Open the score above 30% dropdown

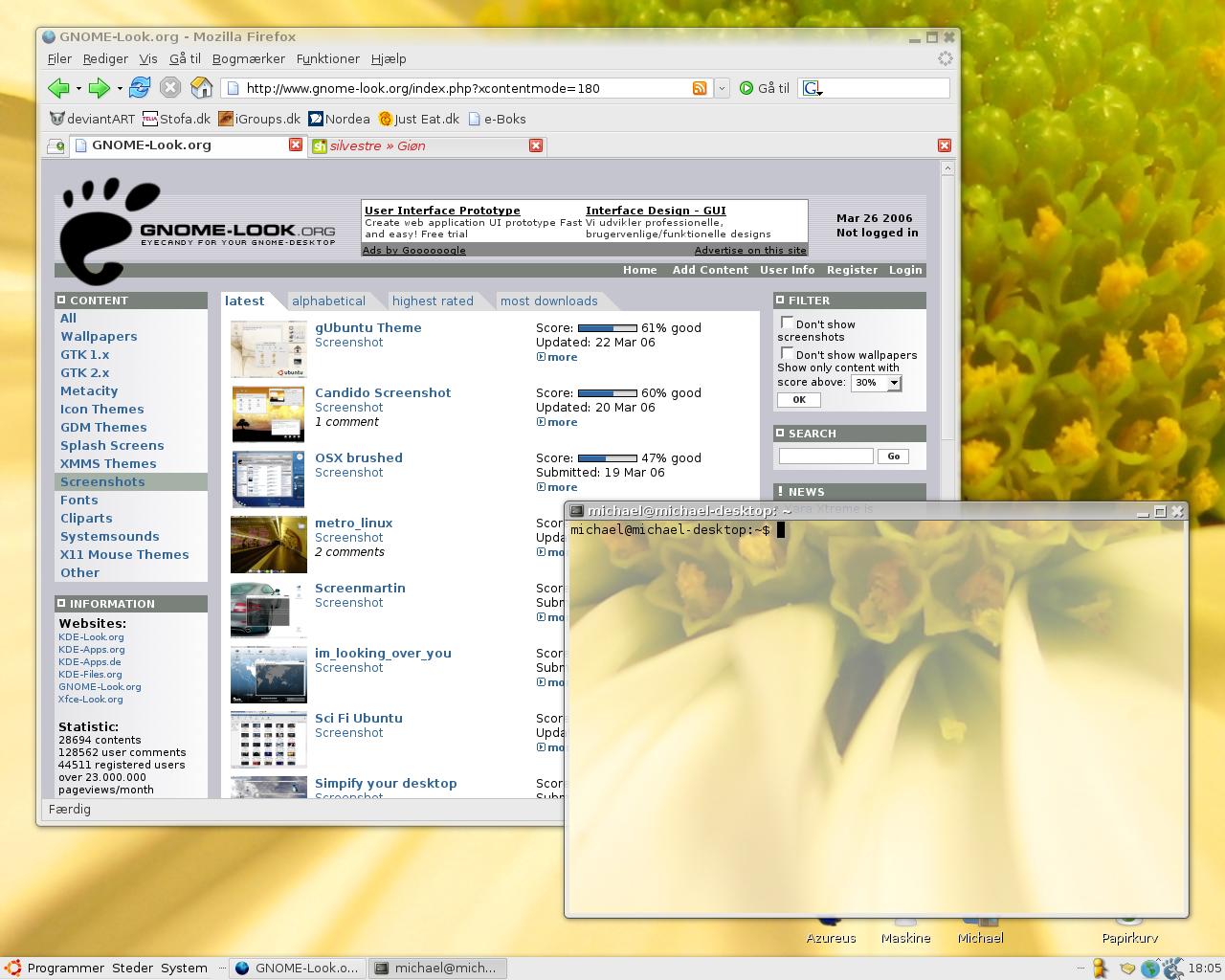(x=877, y=383)
